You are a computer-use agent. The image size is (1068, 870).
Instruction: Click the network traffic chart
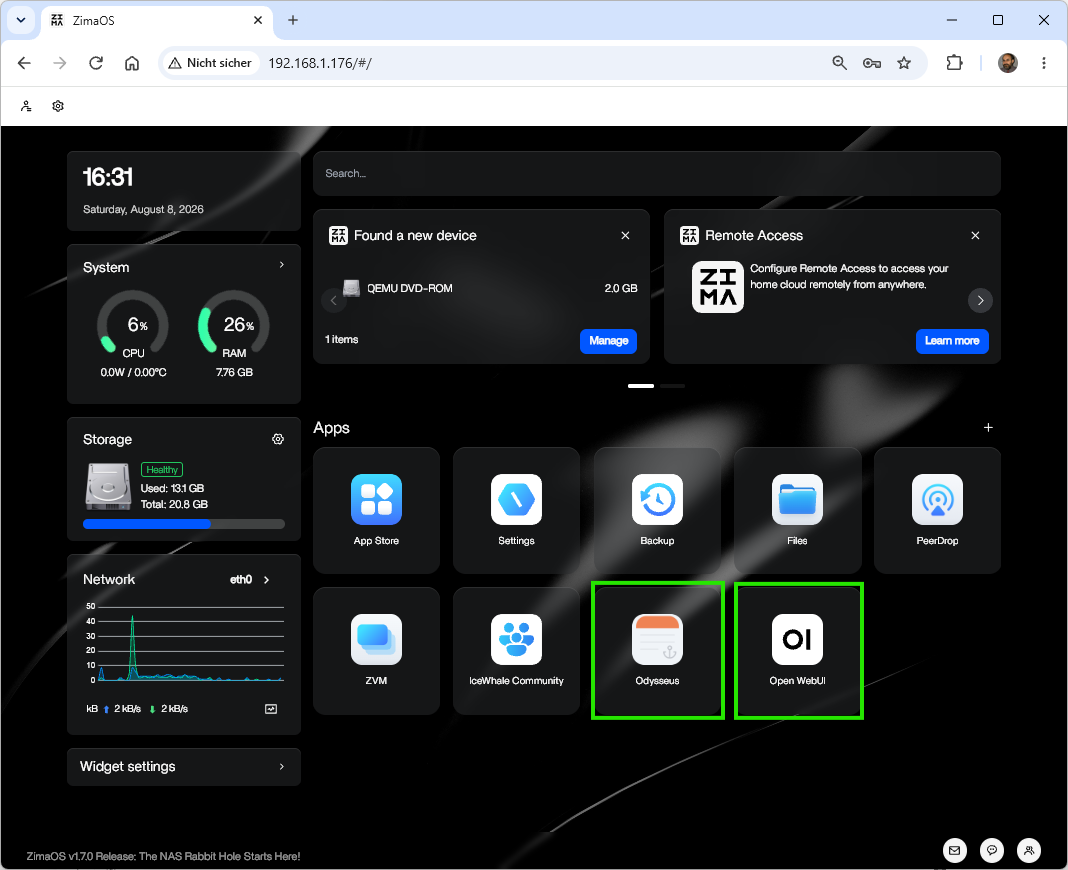184,643
